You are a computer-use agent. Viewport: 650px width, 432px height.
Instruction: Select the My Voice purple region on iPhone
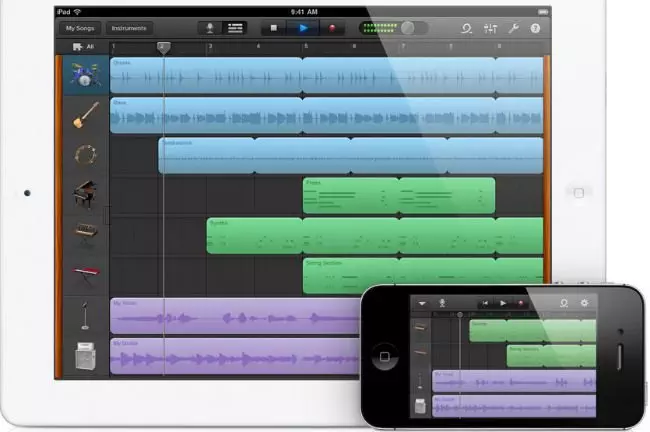coord(514,381)
